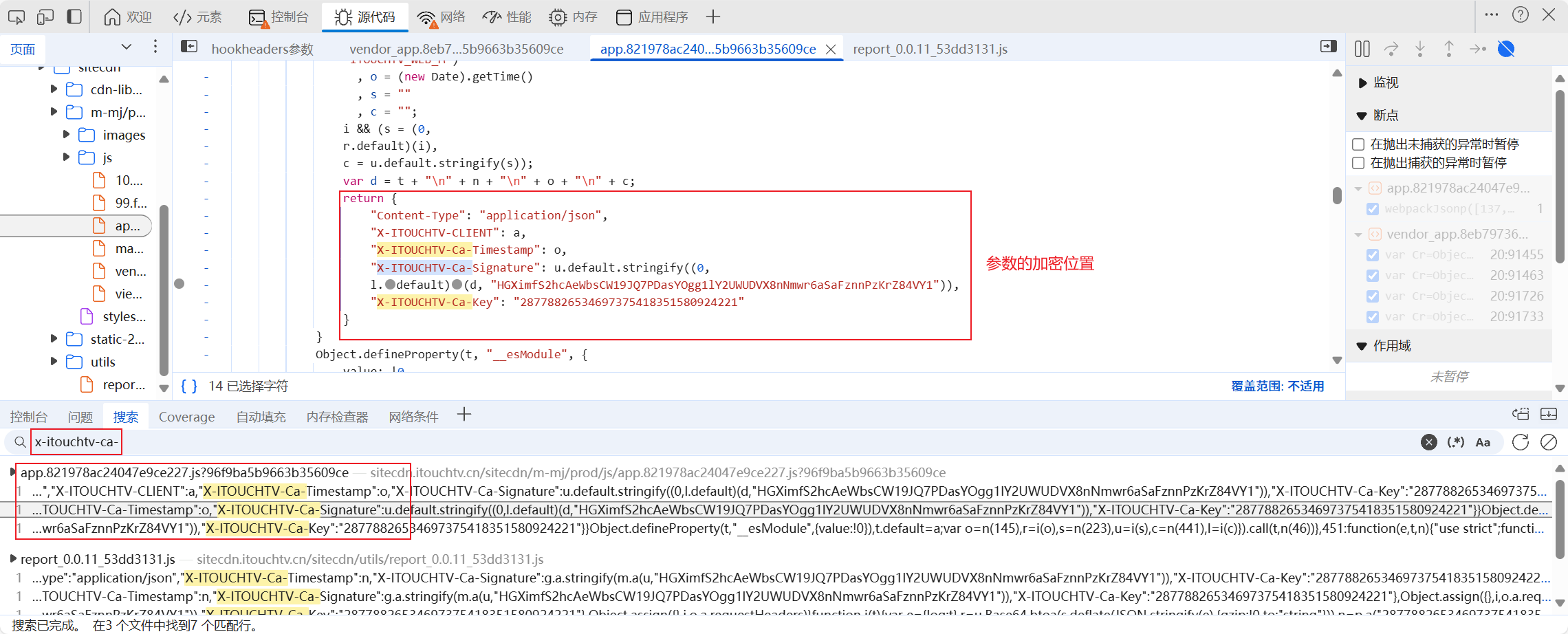Viewport: 1568px width, 634px height.
Task: Click the step over debugger icon
Action: click(x=1391, y=49)
